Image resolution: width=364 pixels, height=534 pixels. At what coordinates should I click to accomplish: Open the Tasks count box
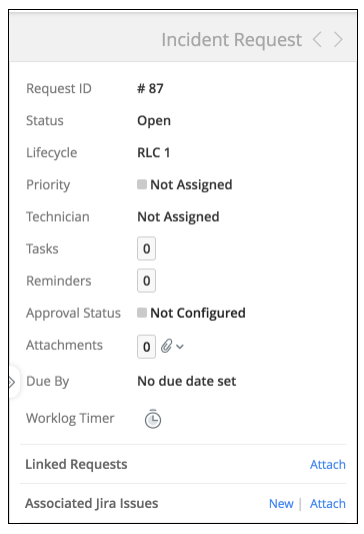point(146,249)
